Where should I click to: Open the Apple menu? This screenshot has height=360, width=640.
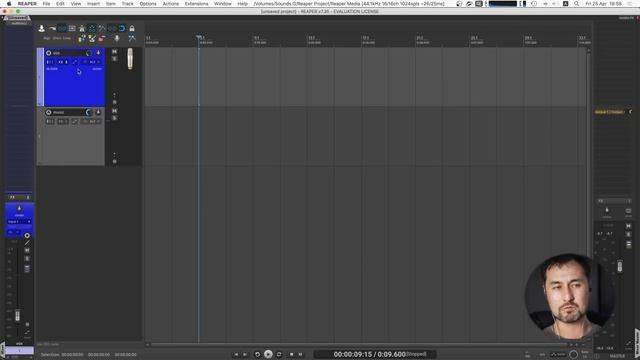(9, 4)
